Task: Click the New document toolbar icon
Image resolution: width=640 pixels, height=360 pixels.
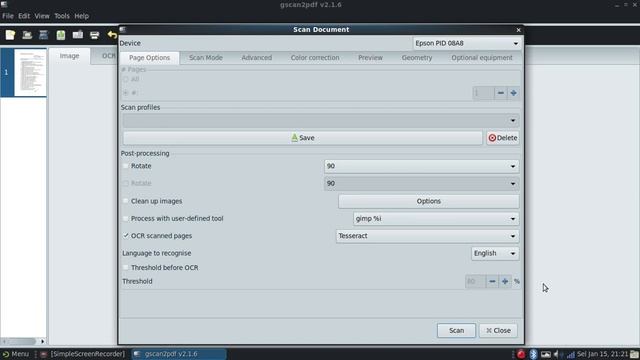Action: pos(10,35)
